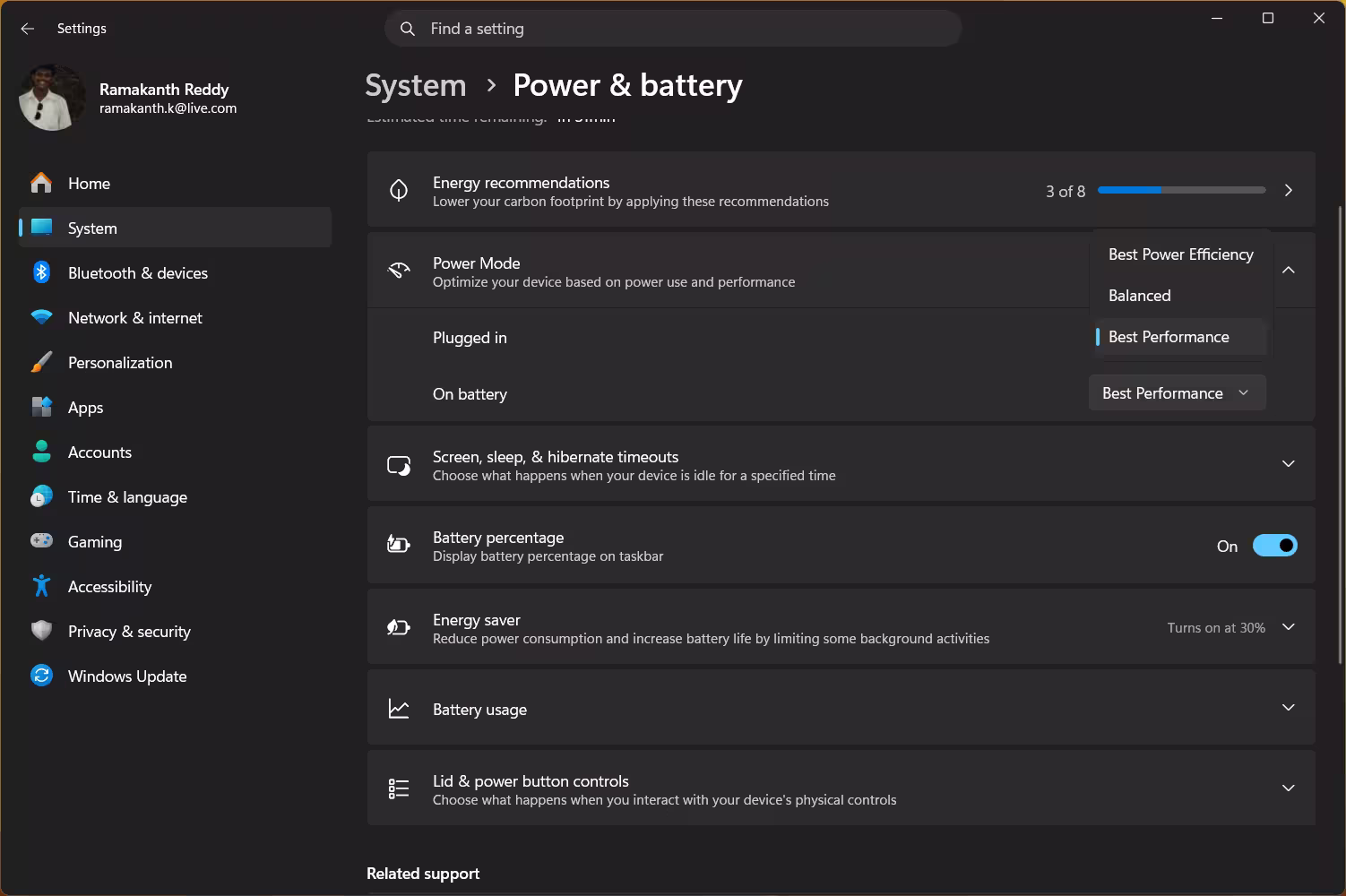The image size is (1346, 896).
Task: Click the Time & language globe icon
Action: point(41,496)
